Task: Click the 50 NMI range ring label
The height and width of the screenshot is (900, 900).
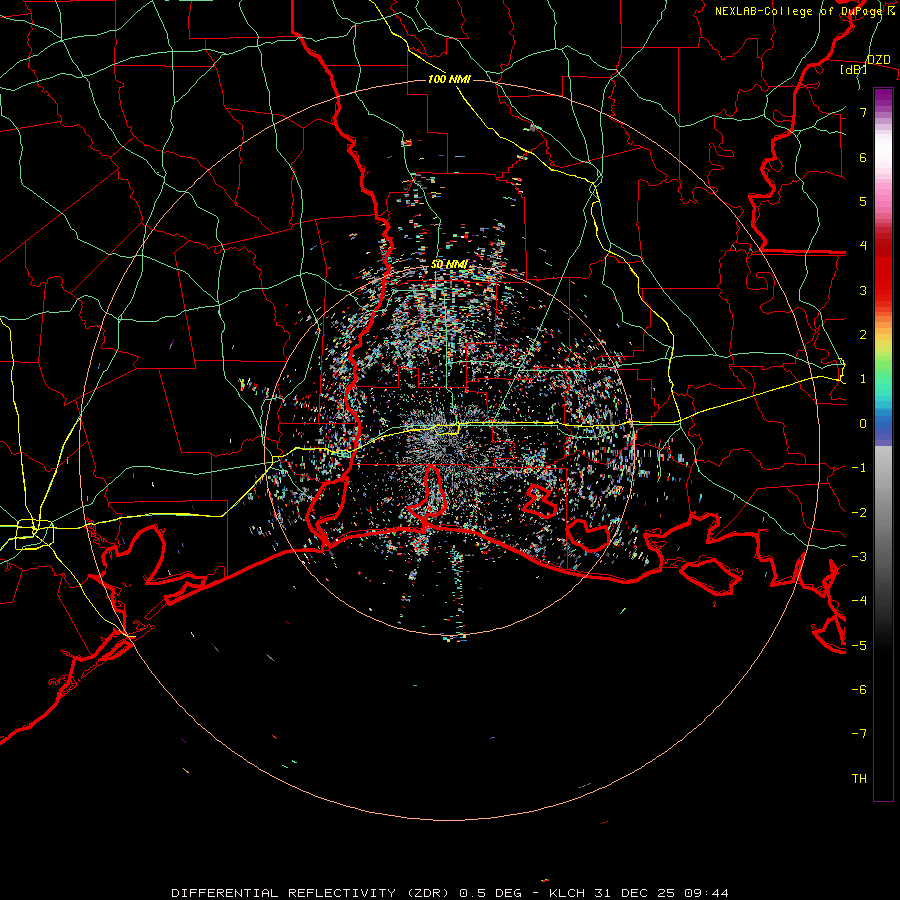Action: pos(449,264)
